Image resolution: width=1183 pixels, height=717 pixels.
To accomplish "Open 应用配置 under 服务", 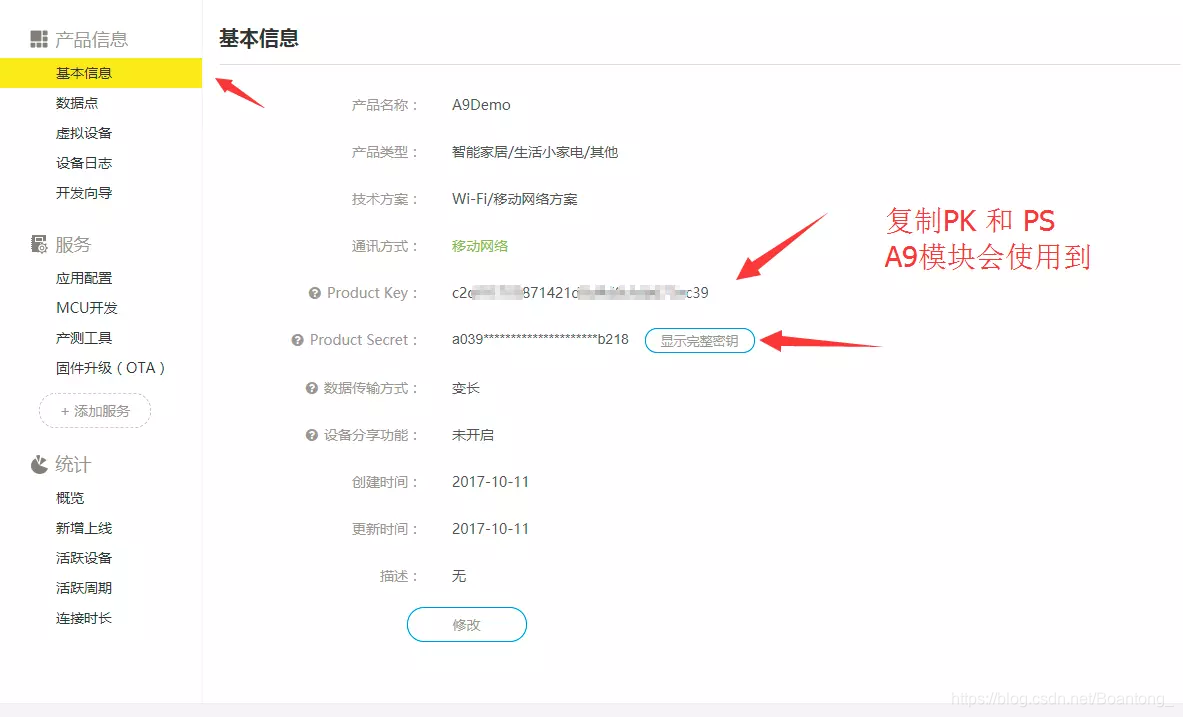I will pyautogui.click(x=83, y=277).
